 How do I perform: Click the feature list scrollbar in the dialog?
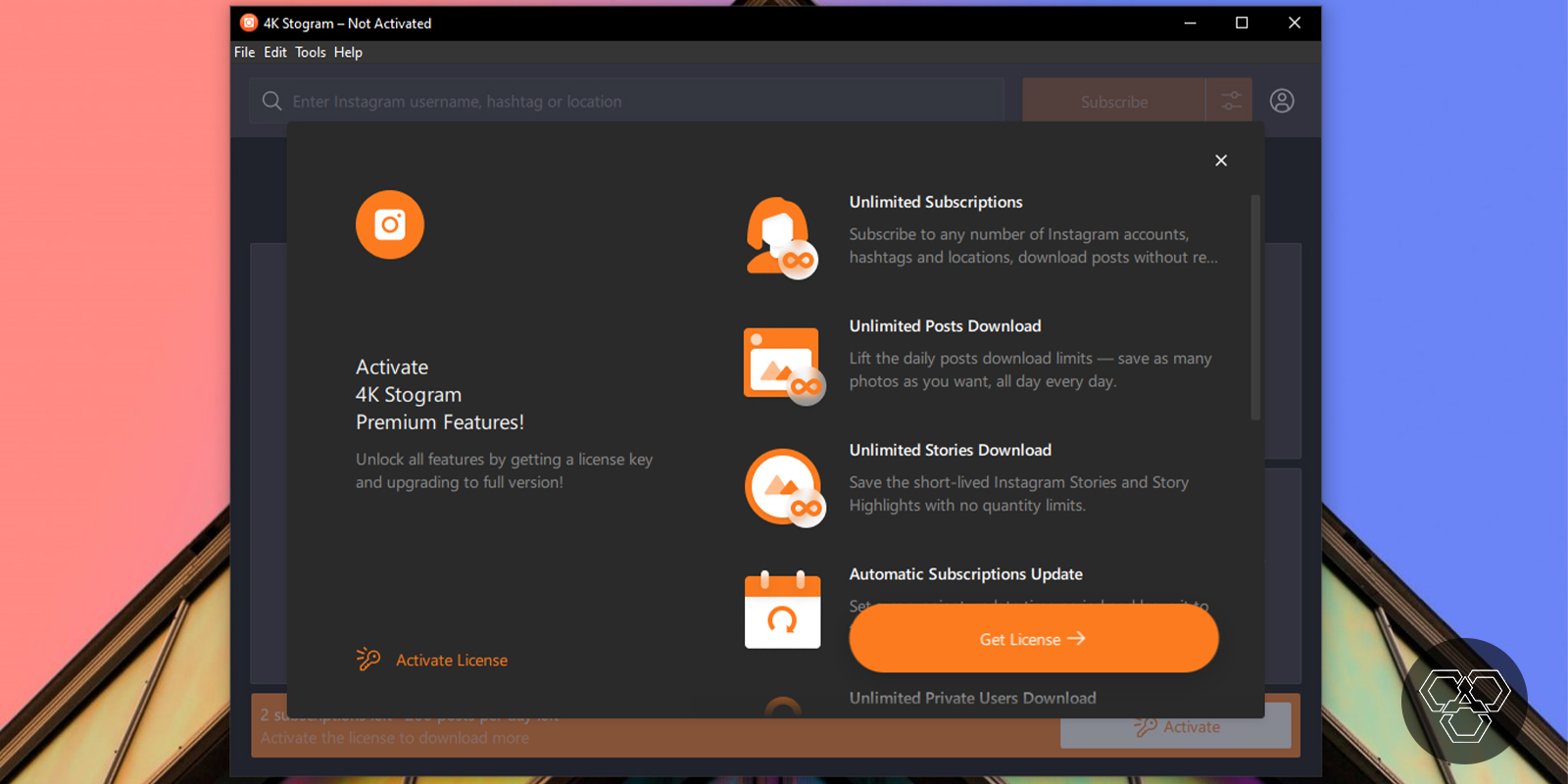[x=1255, y=307]
